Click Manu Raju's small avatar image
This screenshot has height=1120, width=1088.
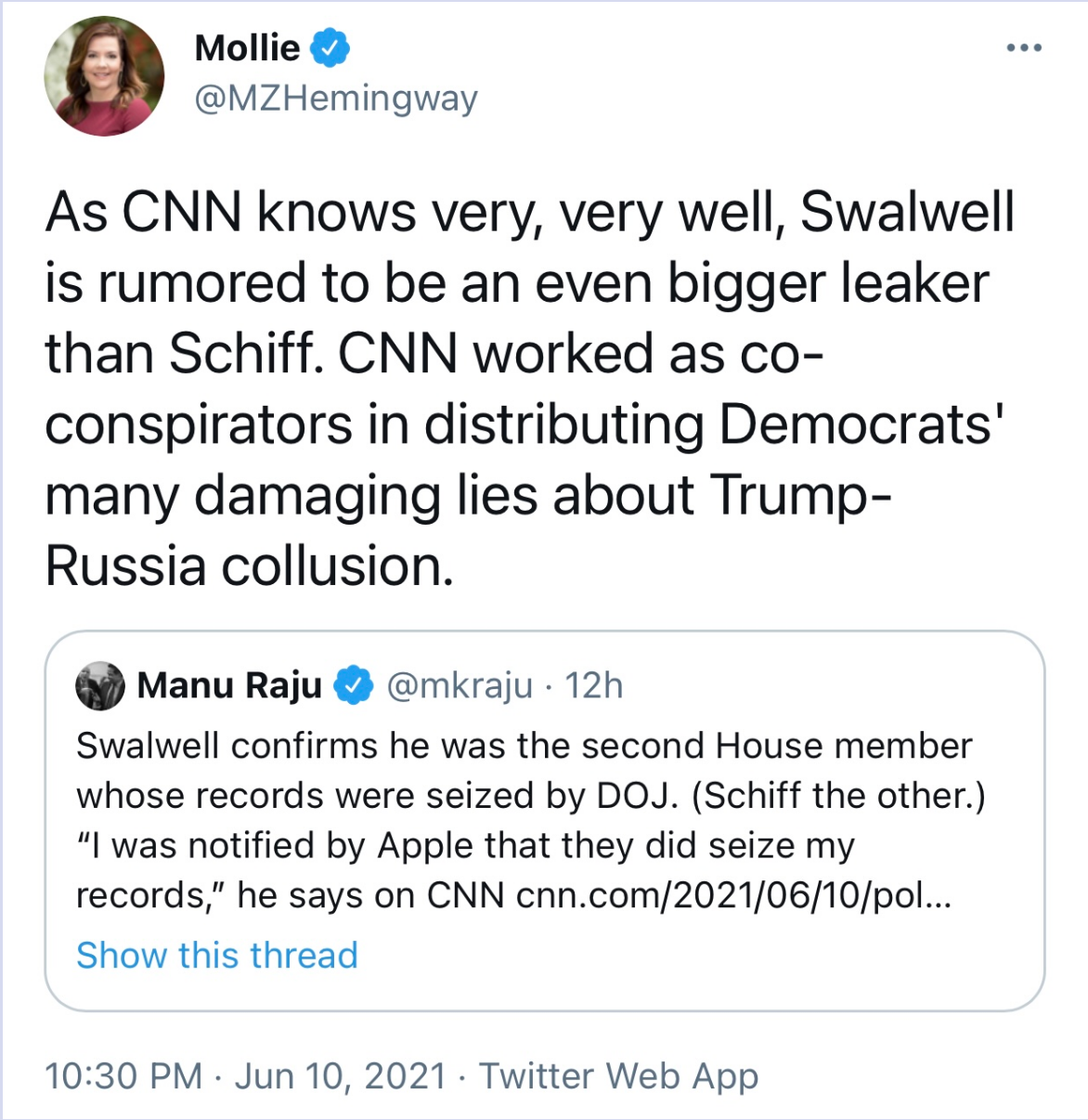pyautogui.click(x=100, y=686)
